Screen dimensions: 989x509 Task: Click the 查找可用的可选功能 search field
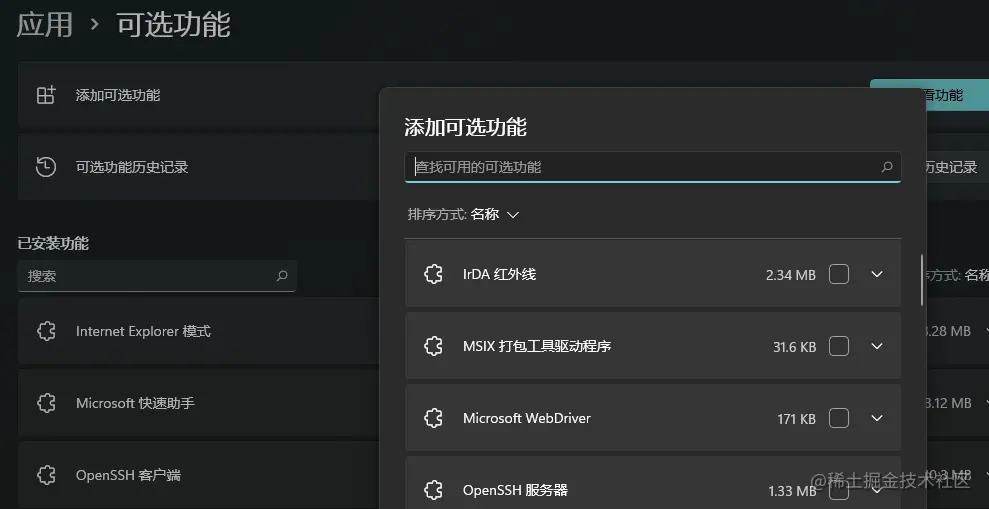653,167
